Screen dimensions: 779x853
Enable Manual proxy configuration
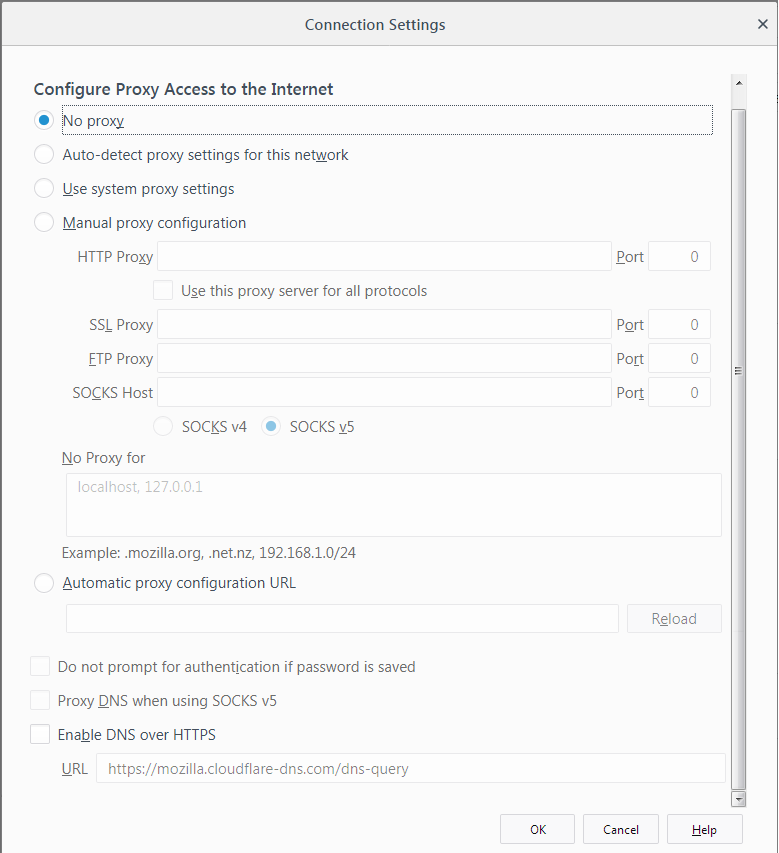(x=43, y=222)
